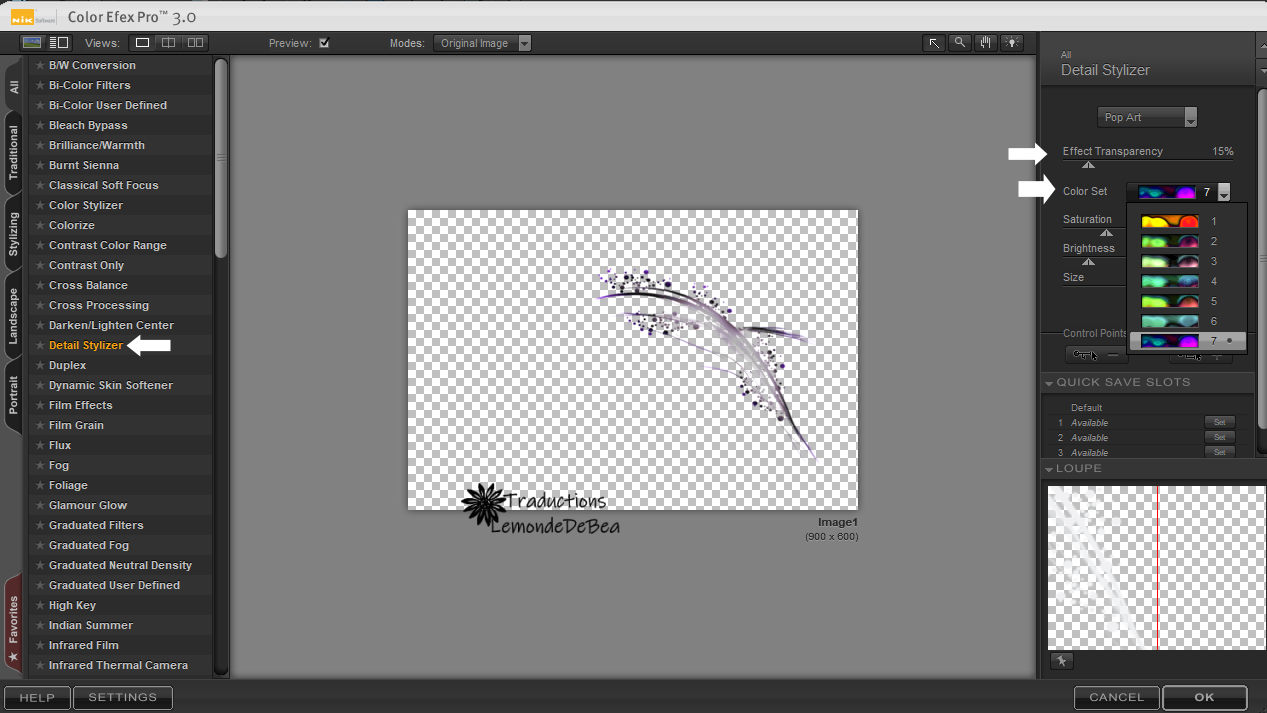Viewport: 1267px width, 713px height.
Task: Show the filter list panel view icon
Action: [59, 43]
